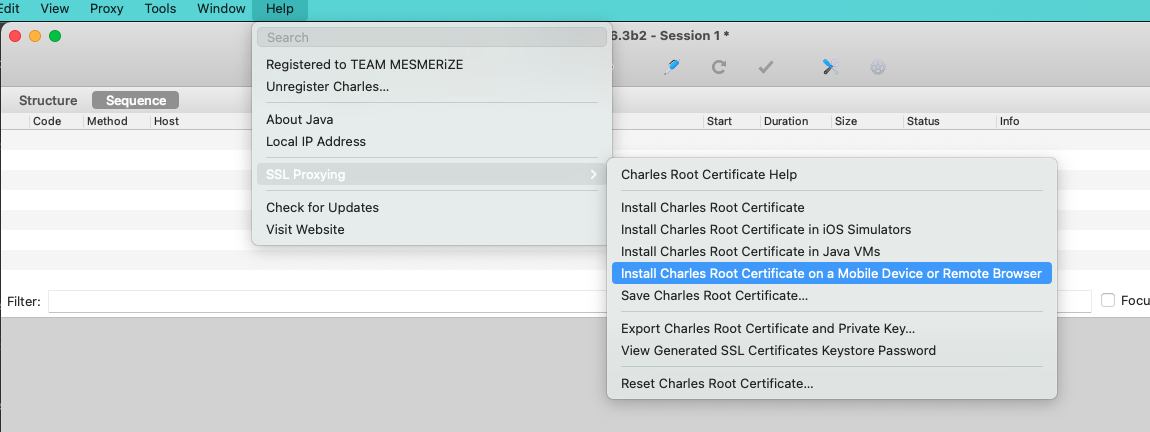Screen dimensions: 1150x432
Task: Open the Edit menu in the menu bar
Action: pyautogui.click(x=10, y=9)
